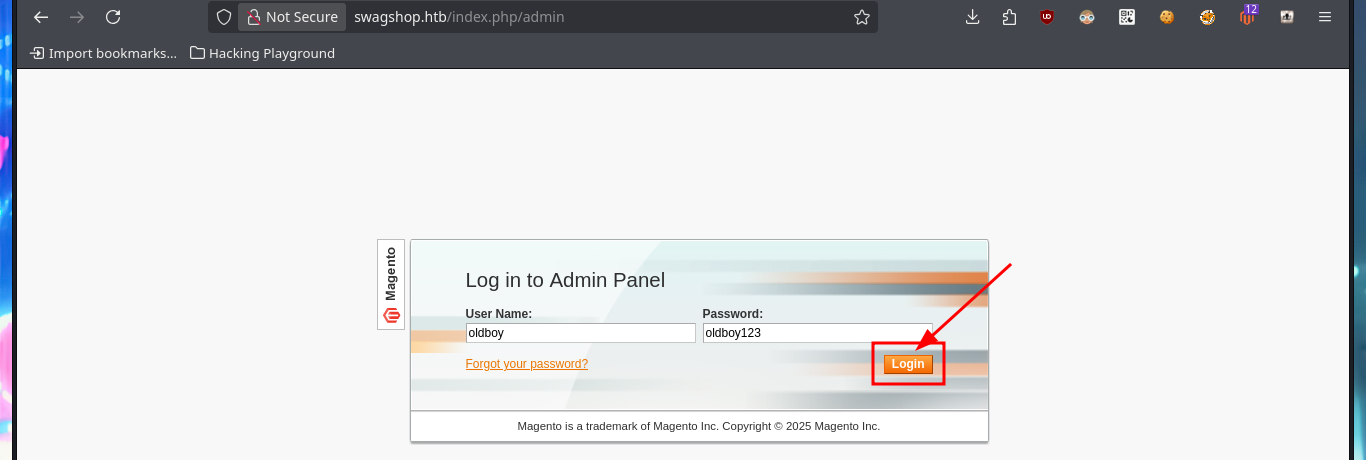Open the QR code extension icon
This screenshot has width=1366, height=460.
(1127, 17)
